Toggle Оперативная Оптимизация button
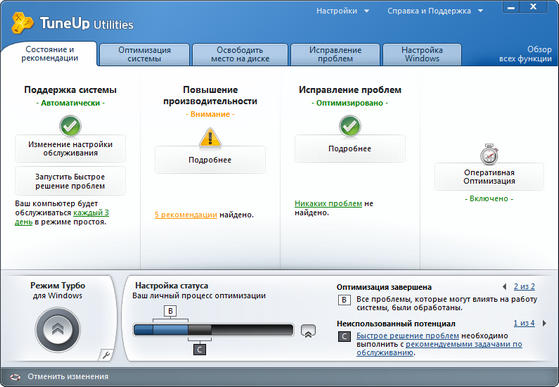Viewport: 559px width, 387px height. click(x=489, y=177)
